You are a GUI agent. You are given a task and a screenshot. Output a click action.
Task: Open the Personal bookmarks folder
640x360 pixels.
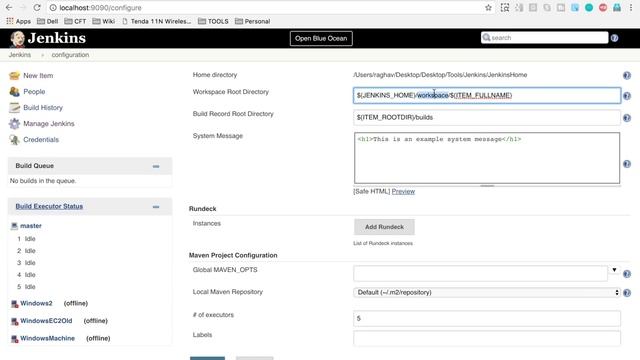(252, 21)
